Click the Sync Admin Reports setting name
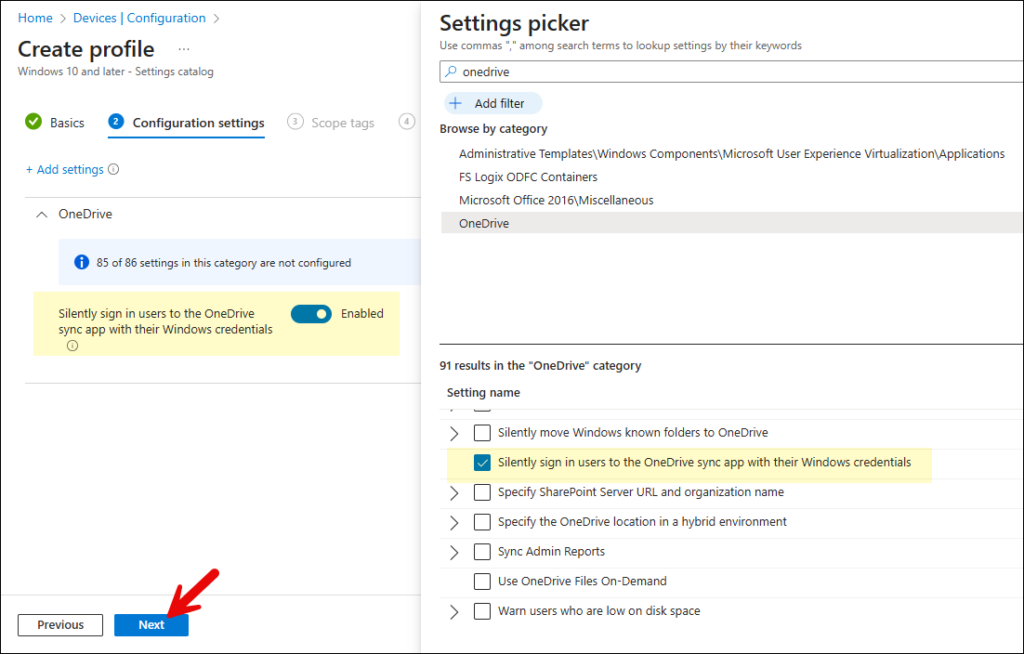This screenshot has width=1024, height=654. (551, 551)
